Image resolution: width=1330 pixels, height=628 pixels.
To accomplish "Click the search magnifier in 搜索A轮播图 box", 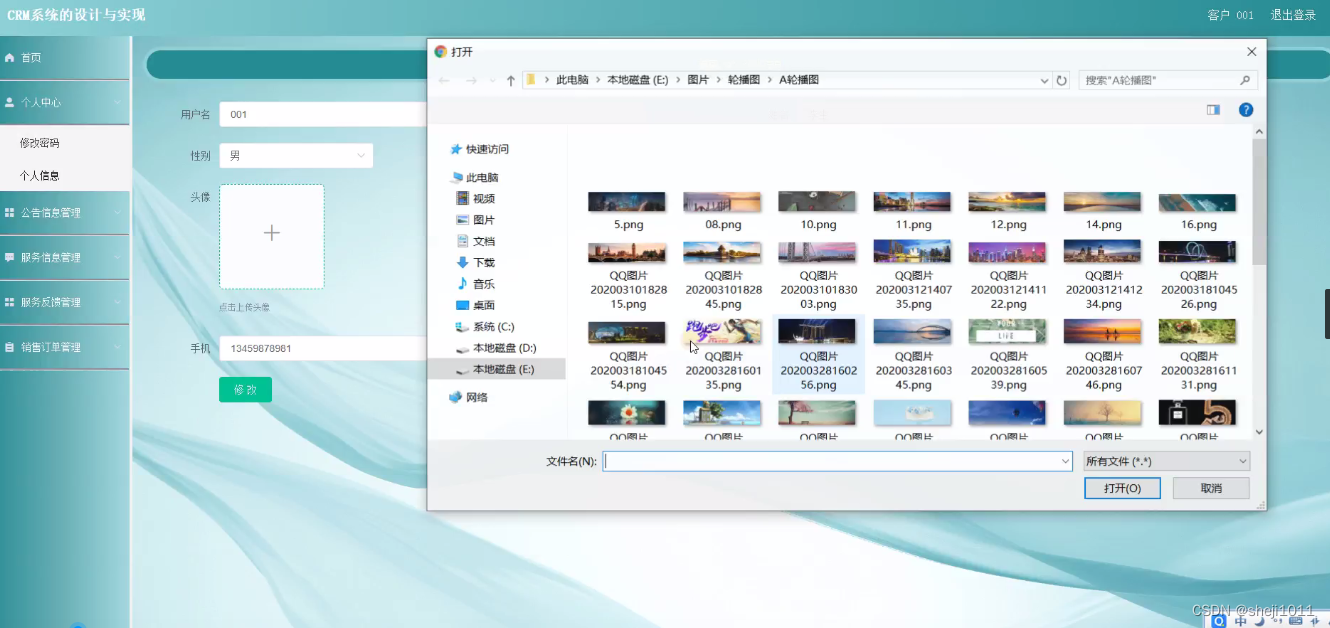I will coord(1245,80).
